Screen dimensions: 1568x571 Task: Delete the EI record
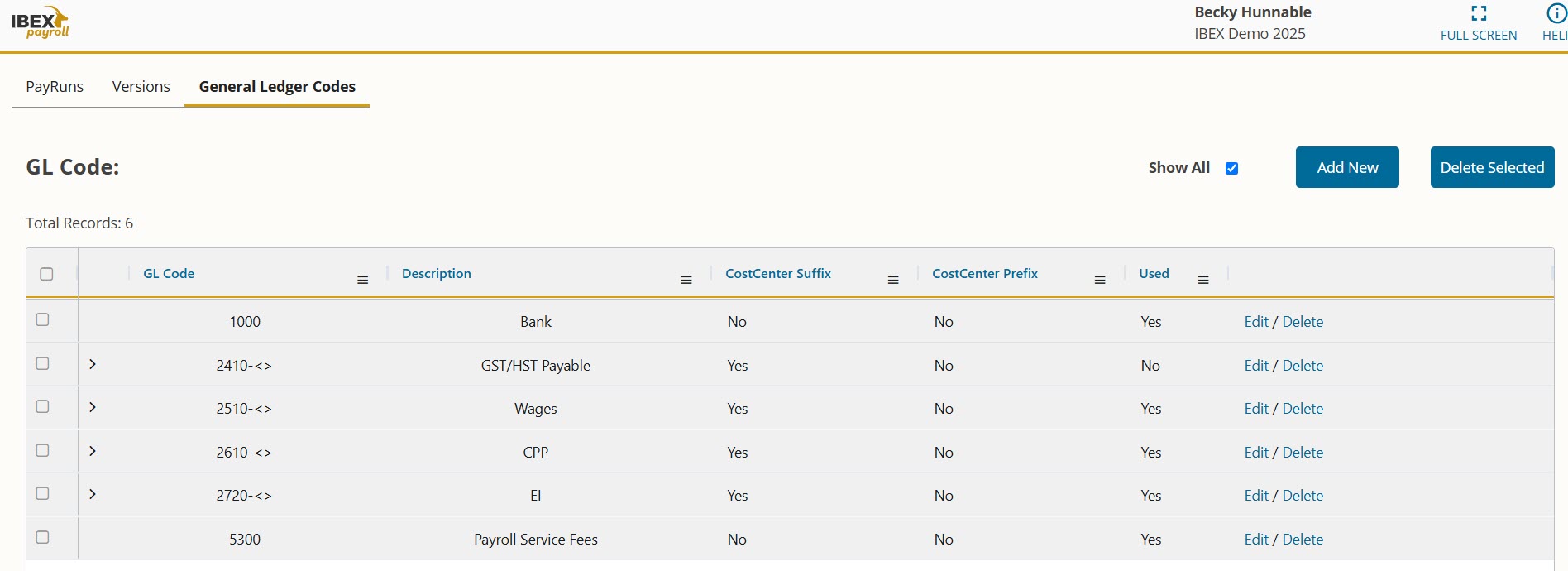[1303, 496]
